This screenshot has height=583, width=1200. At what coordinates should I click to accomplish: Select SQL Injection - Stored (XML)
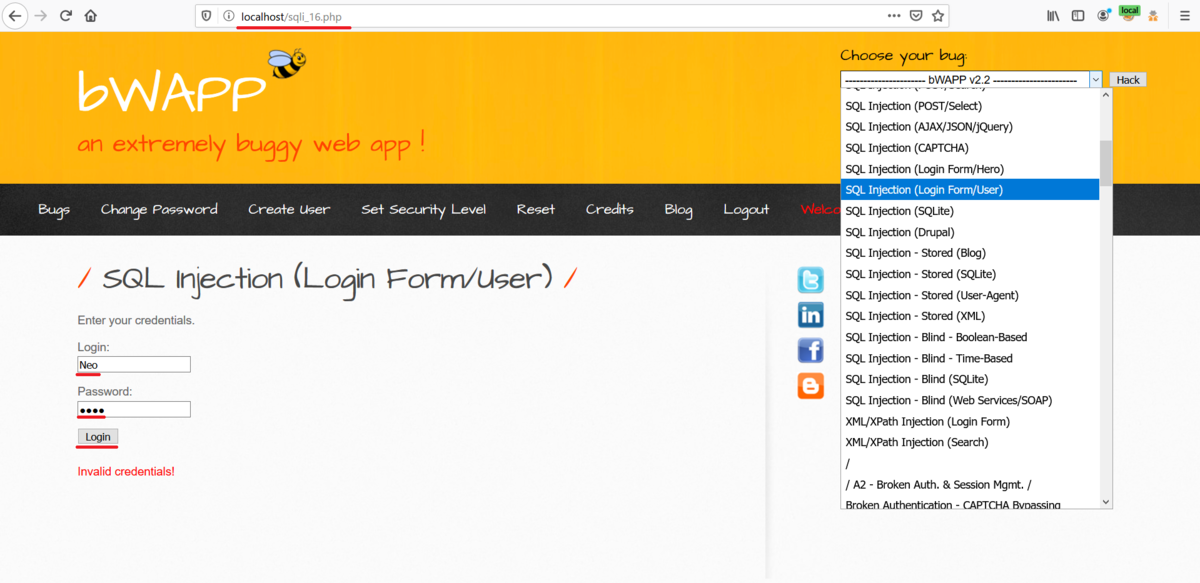tap(970, 316)
